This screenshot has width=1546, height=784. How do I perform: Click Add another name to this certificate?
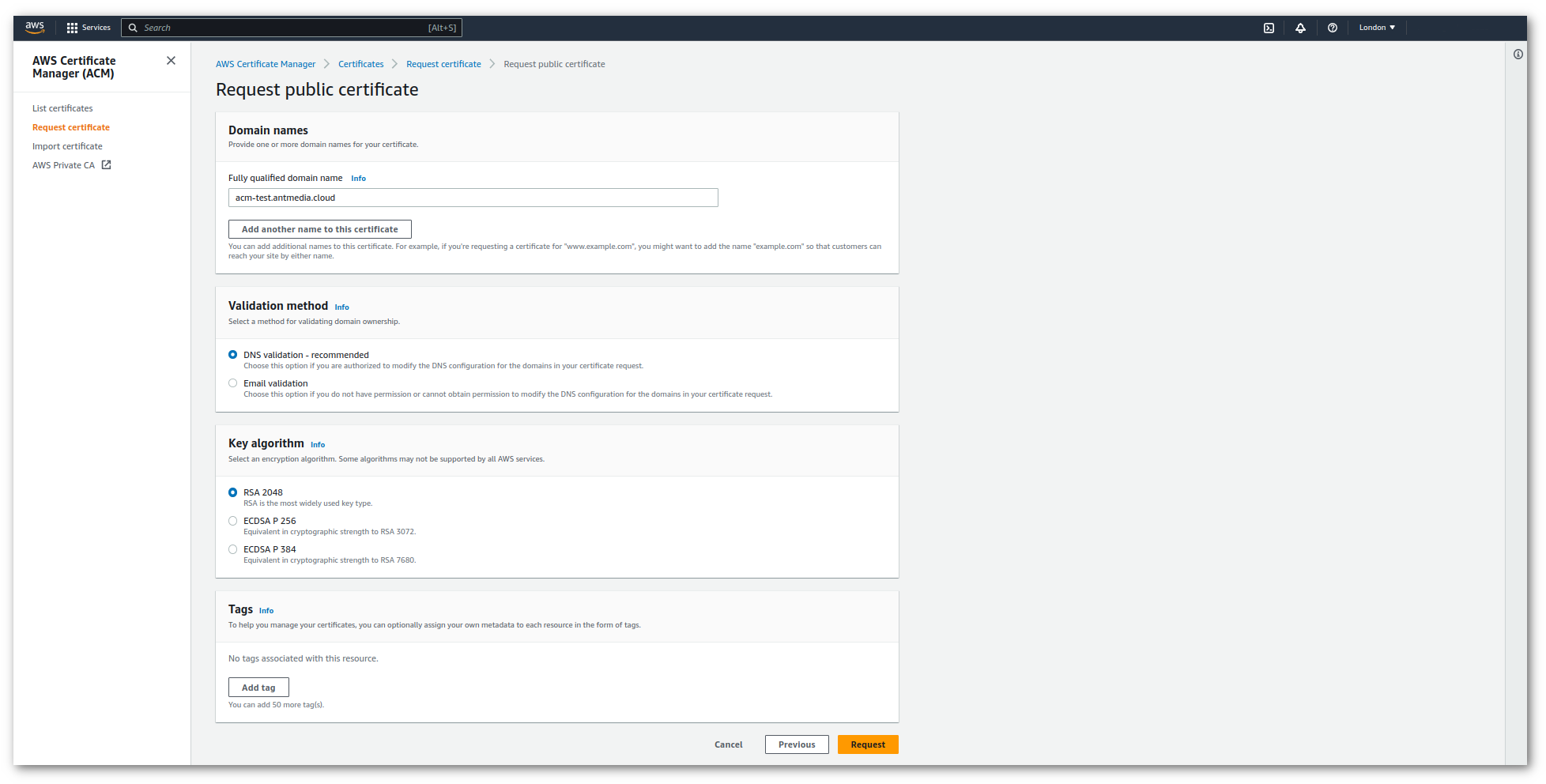320,229
